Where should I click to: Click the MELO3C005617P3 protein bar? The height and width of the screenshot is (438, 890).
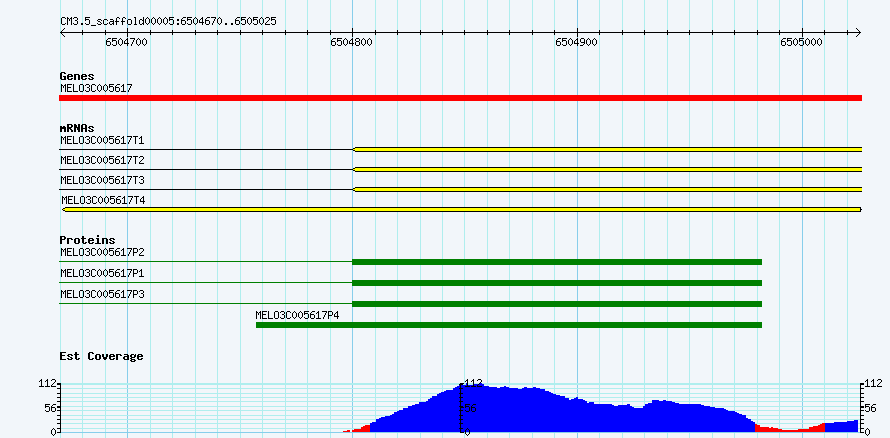pyautogui.click(x=410, y=304)
